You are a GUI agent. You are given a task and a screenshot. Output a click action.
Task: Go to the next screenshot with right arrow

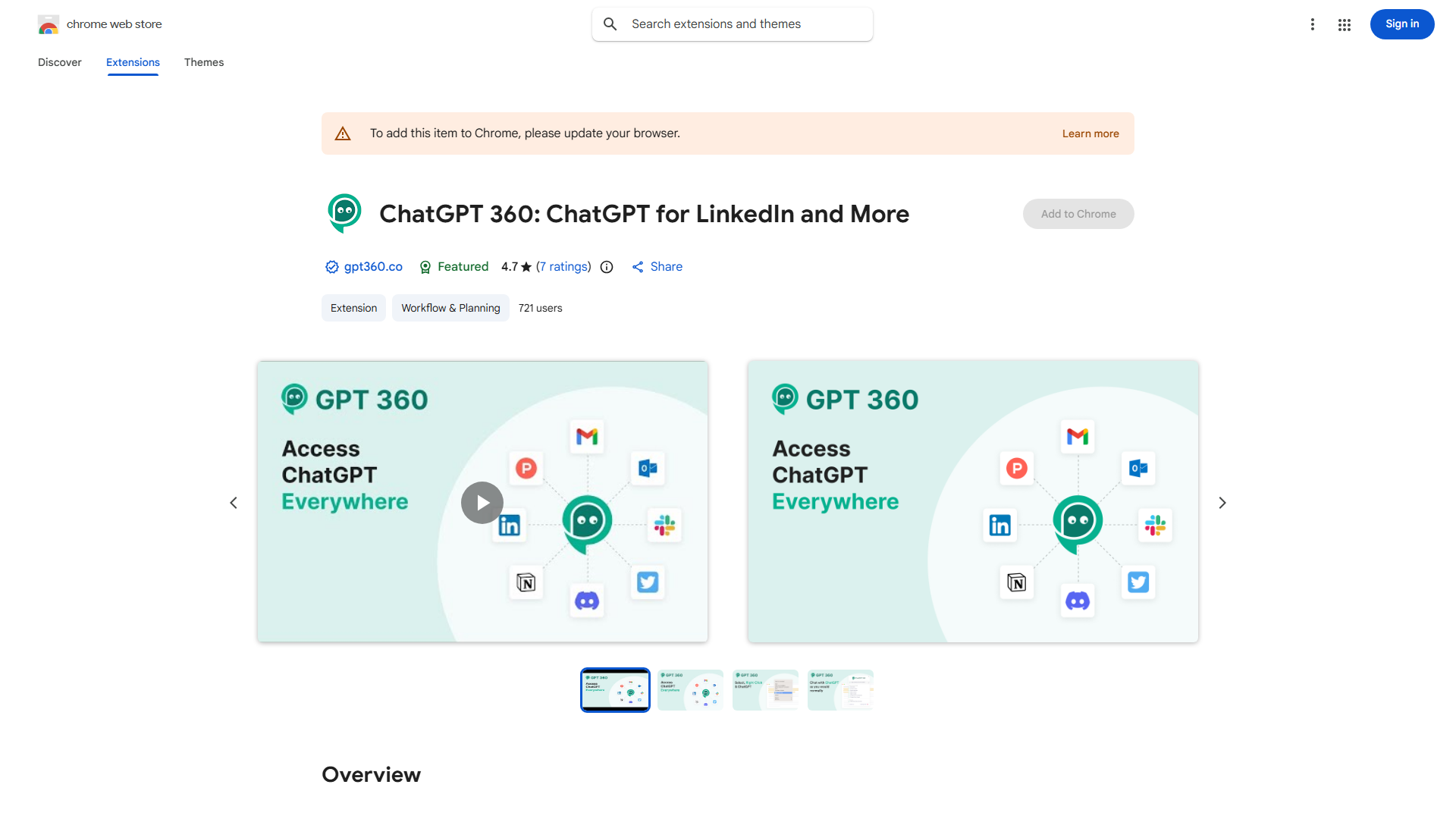point(1222,502)
